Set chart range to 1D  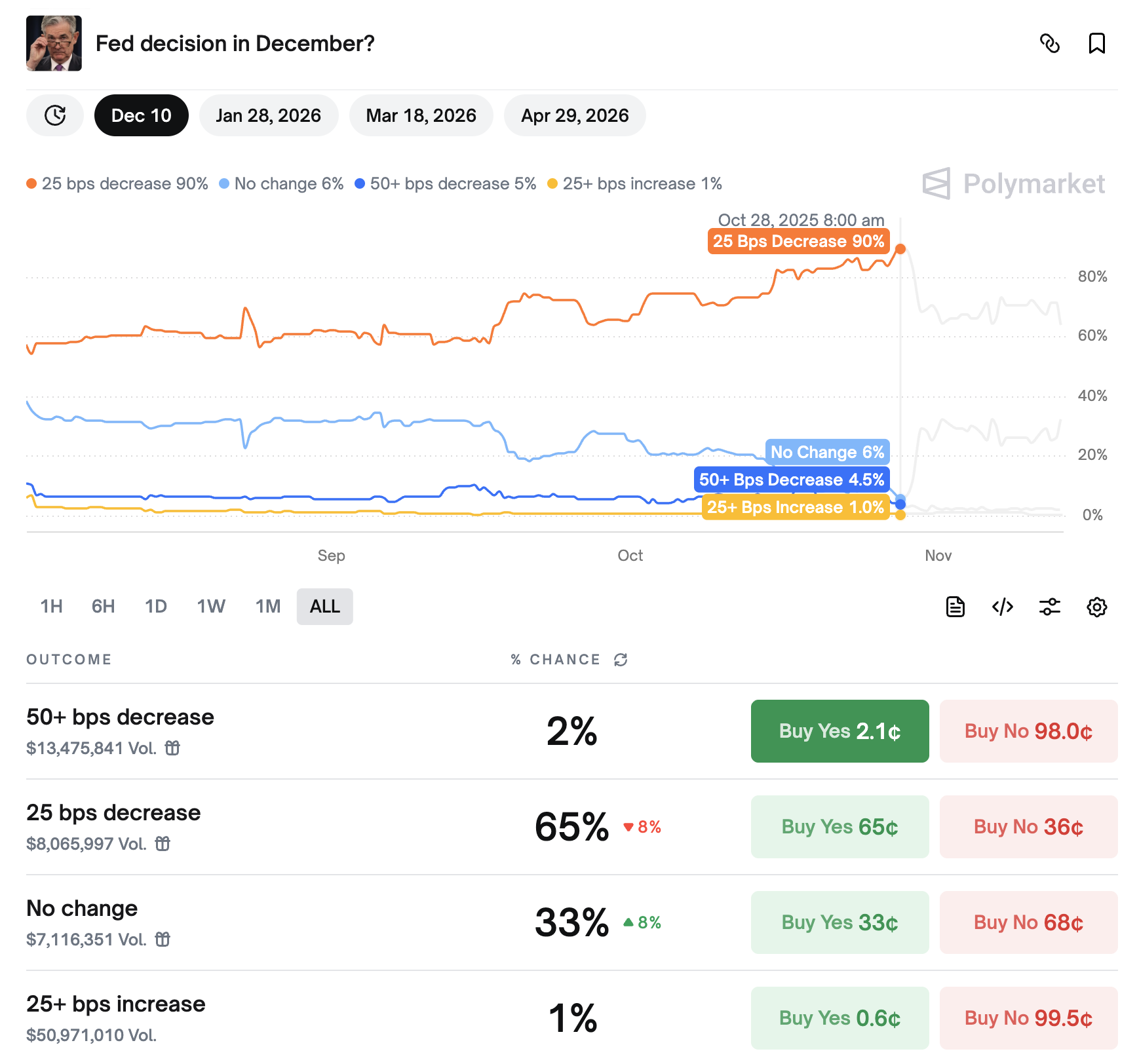point(156,607)
